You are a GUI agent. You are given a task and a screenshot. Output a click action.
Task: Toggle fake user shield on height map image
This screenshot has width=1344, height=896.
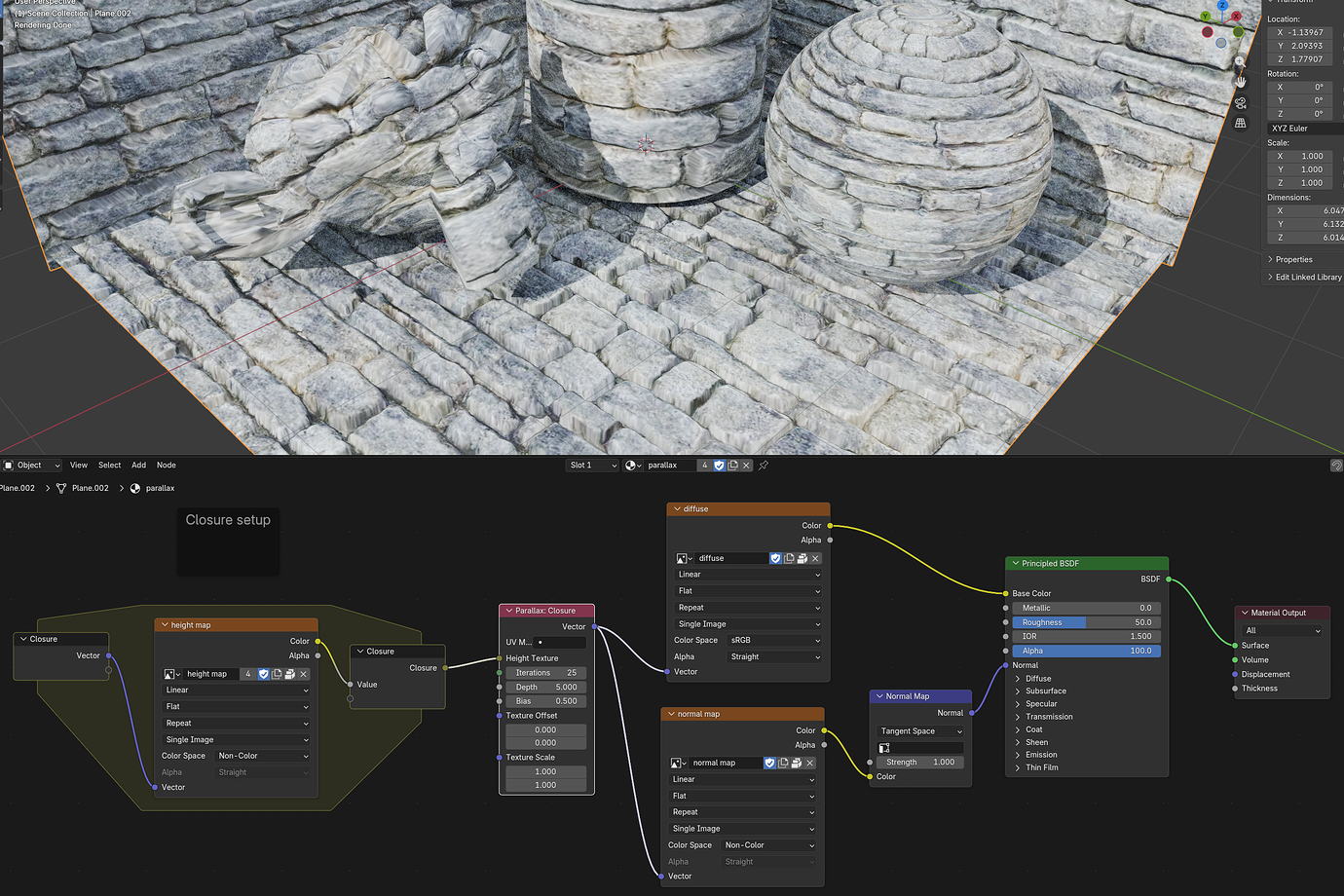coord(263,674)
